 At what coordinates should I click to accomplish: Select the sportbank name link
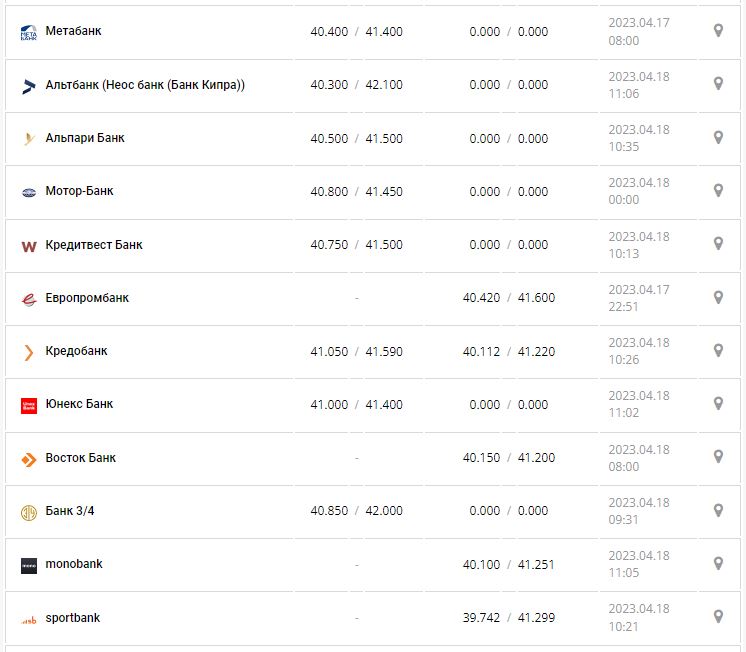pos(73,618)
